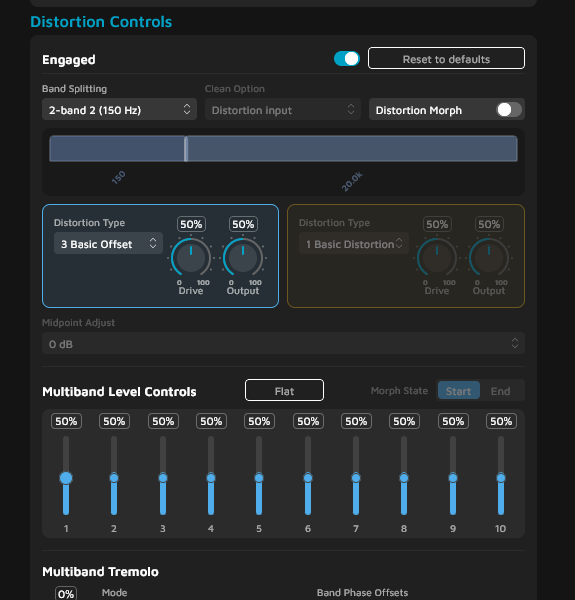The height and width of the screenshot is (600, 575).
Task: Toggle the Engaged switch off
Action: 347,59
